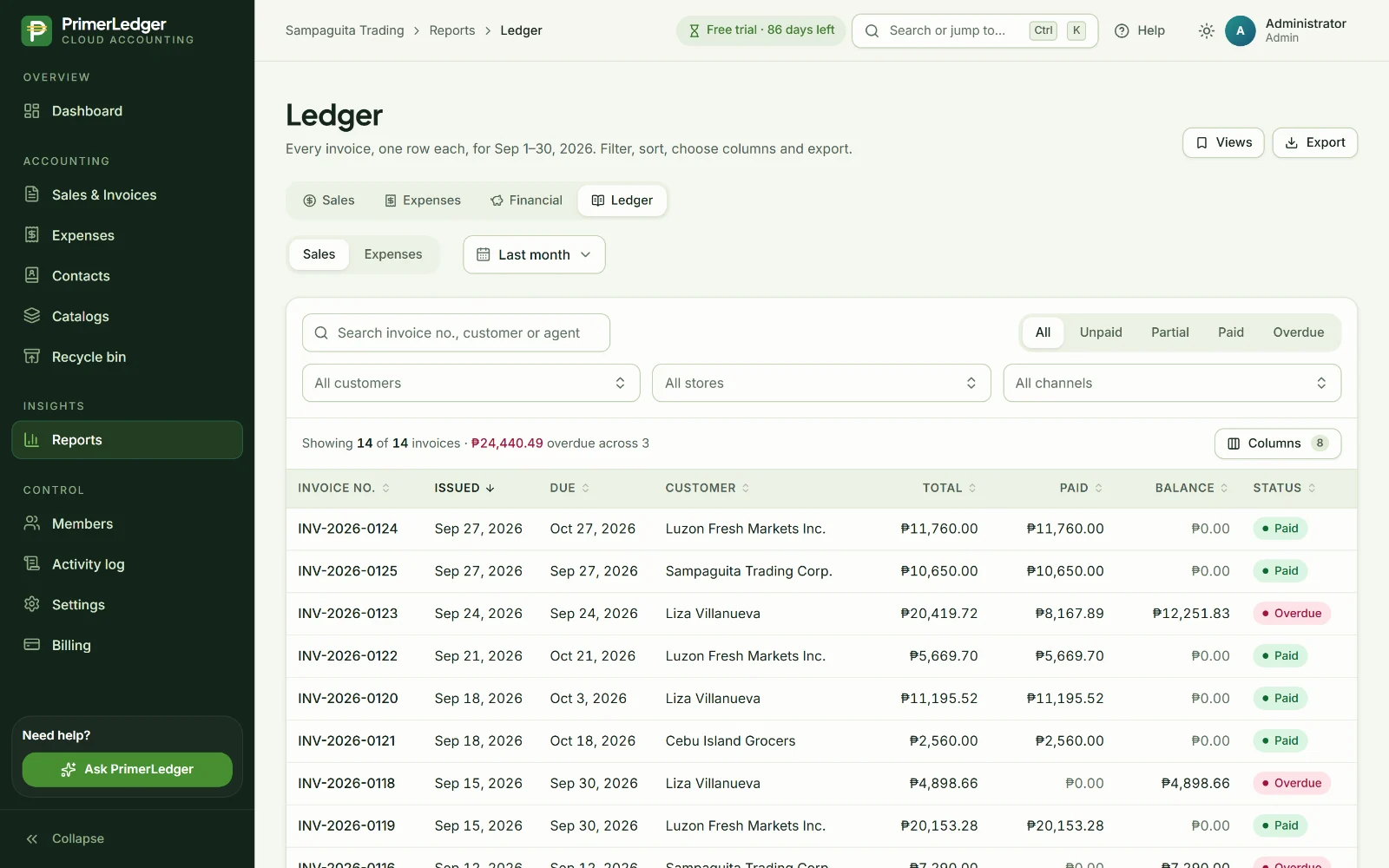Open the Columns chooser
This screenshot has width=1389, height=868.
[x=1277, y=444]
